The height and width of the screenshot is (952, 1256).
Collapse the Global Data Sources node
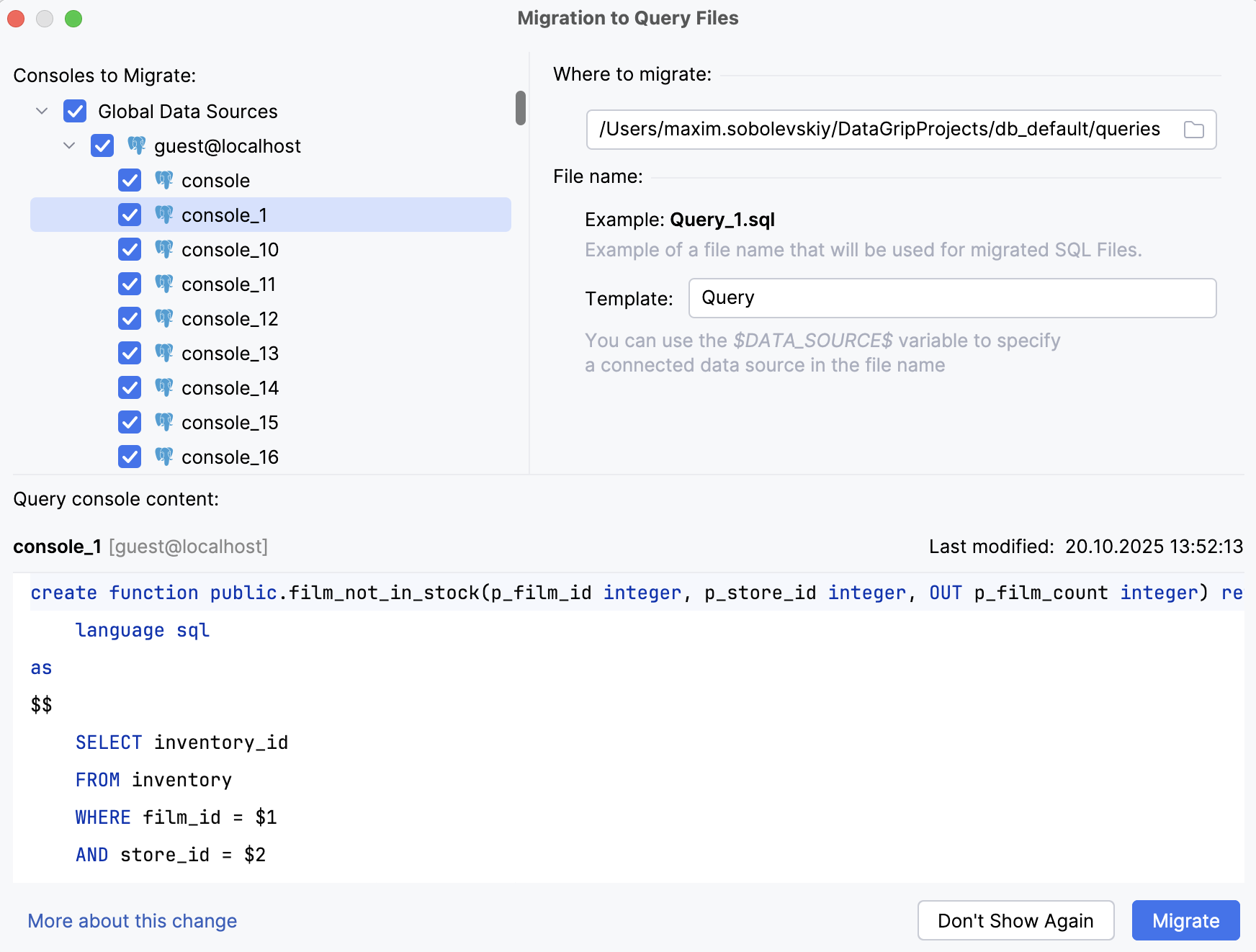tap(42, 112)
